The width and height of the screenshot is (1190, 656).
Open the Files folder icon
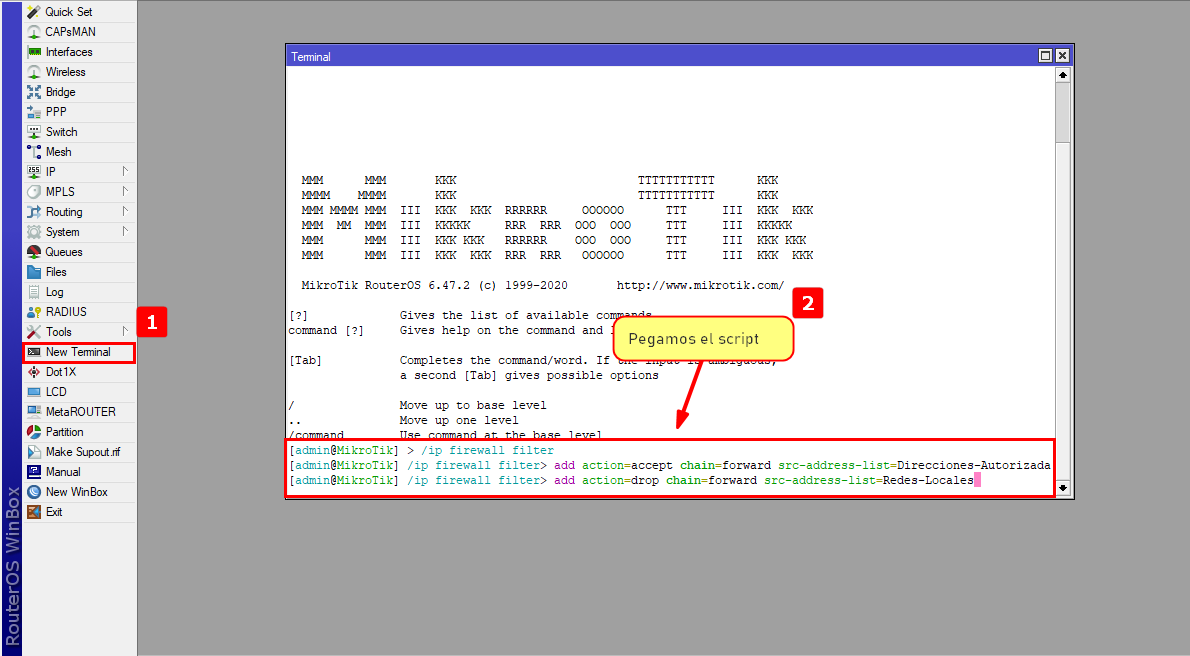tap(34, 272)
